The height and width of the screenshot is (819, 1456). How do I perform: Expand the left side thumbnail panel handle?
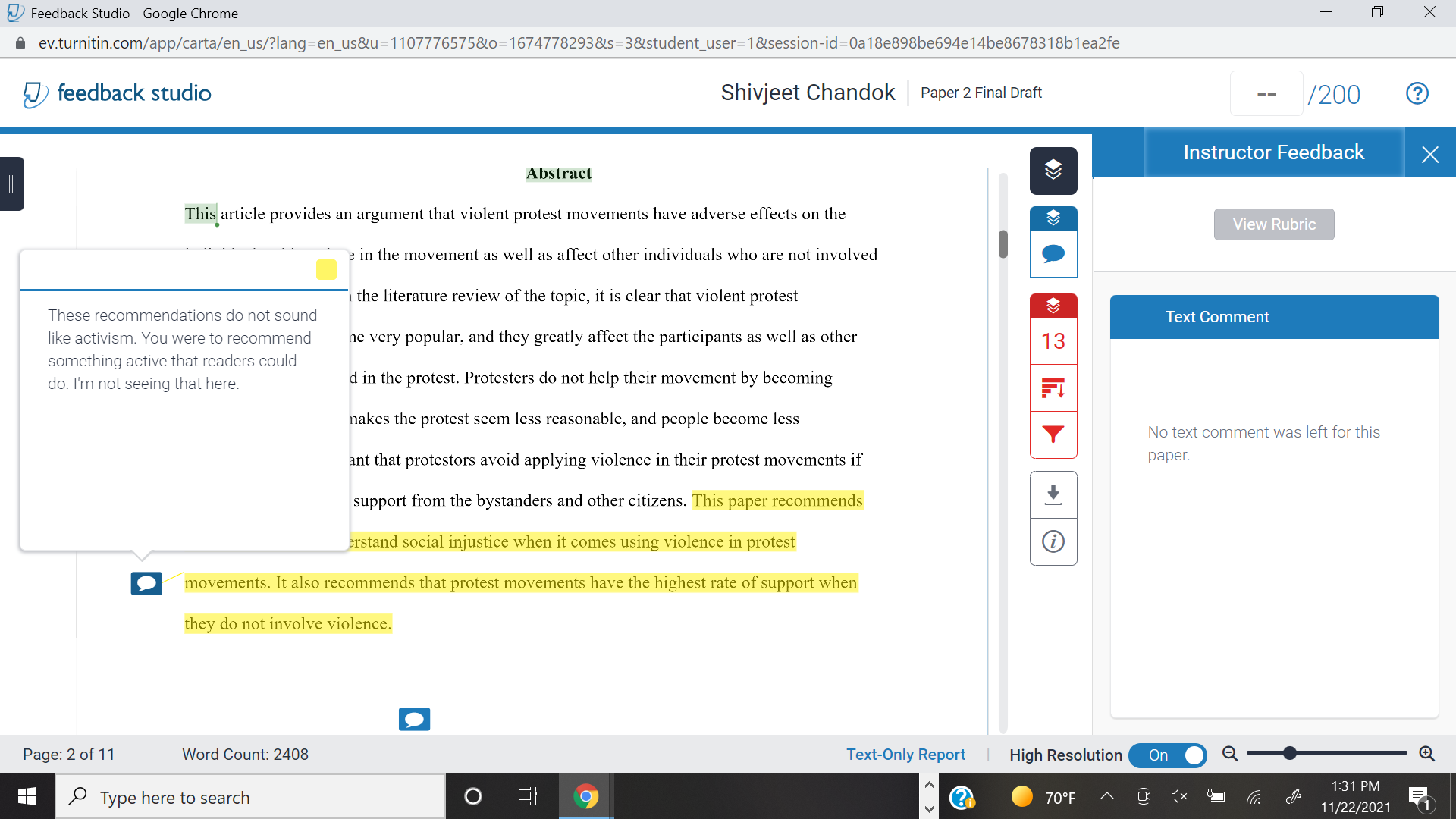[11, 184]
